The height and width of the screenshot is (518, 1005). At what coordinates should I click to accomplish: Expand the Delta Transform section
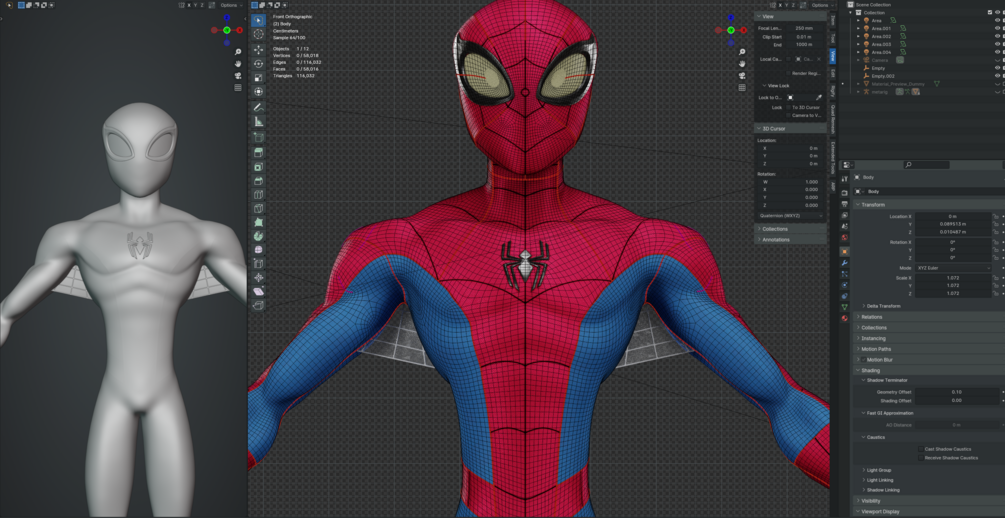pos(883,306)
